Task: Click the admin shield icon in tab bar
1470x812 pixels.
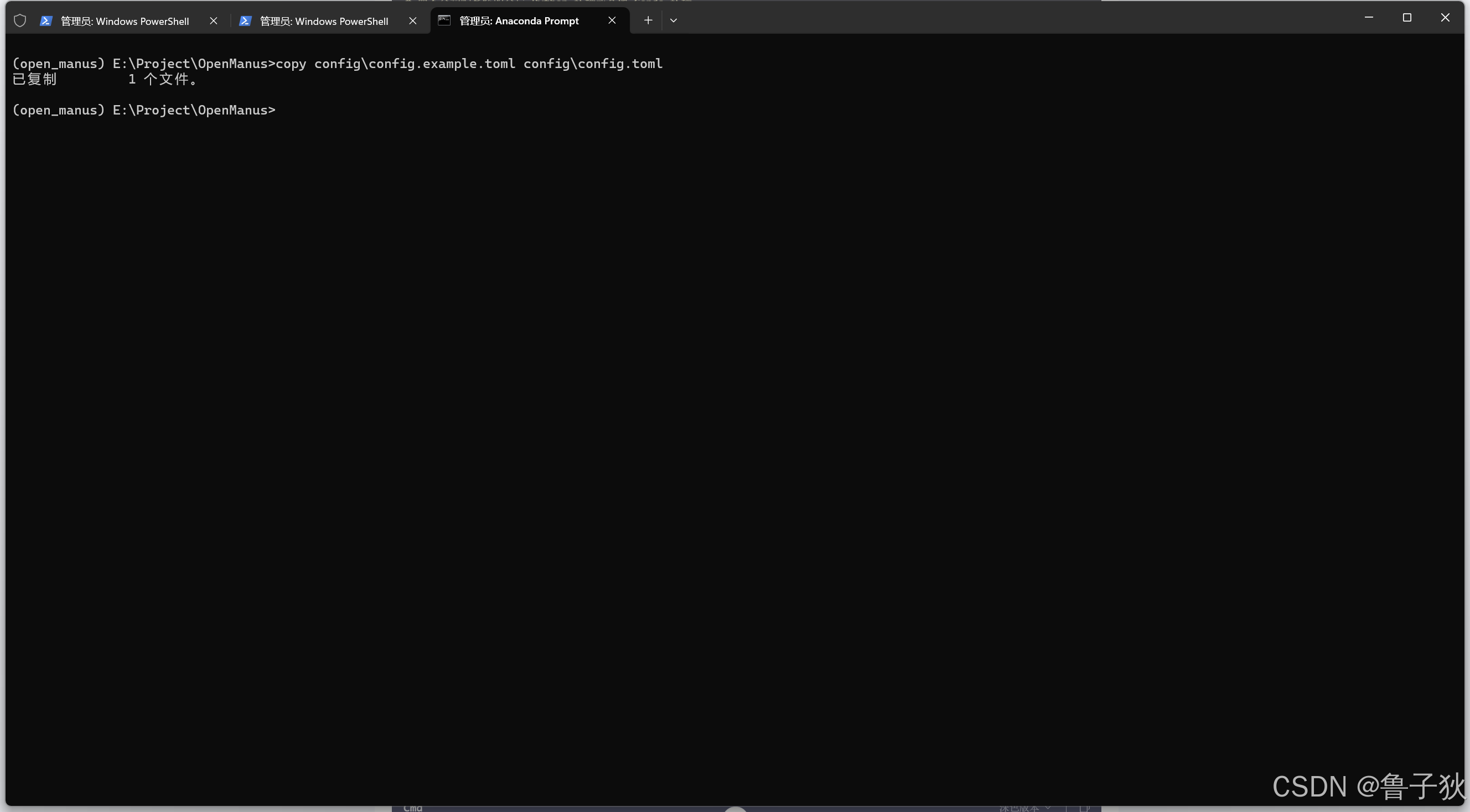Action: click(20, 20)
